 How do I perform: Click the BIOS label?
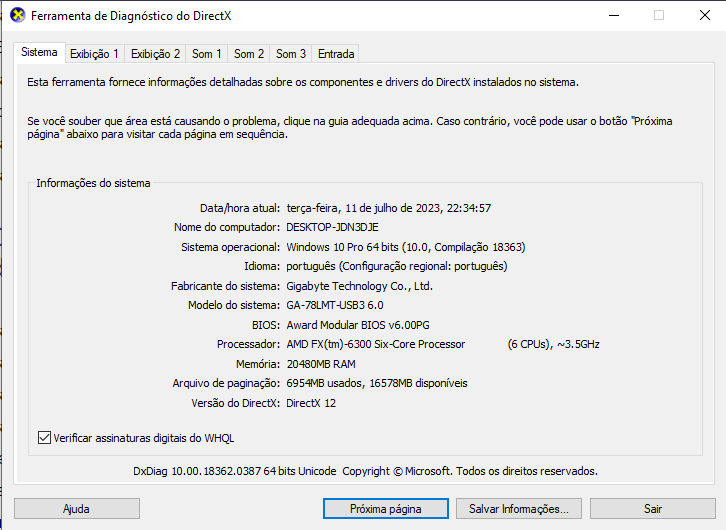point(266,325)
